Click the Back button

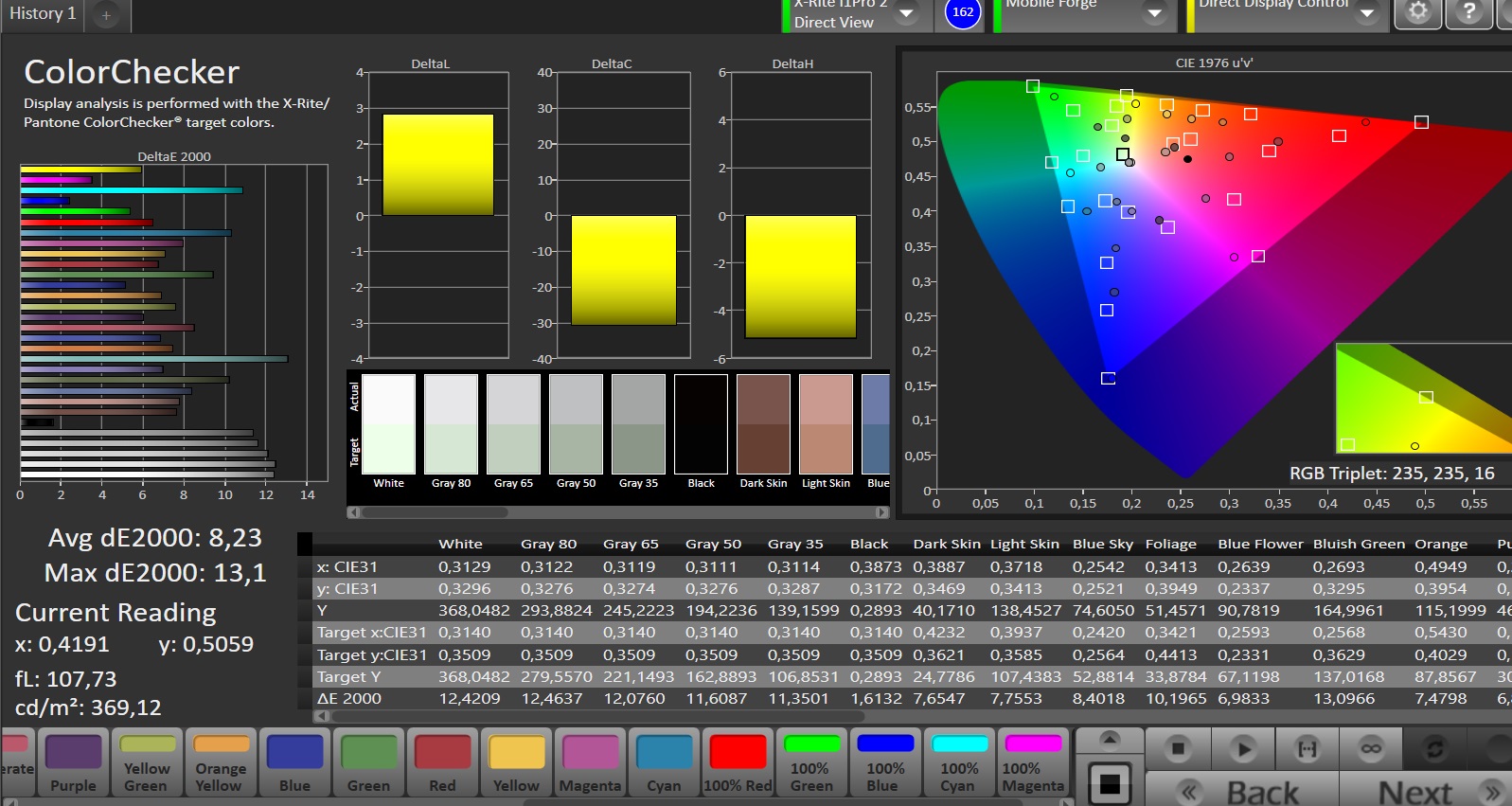coord(1242,791)
